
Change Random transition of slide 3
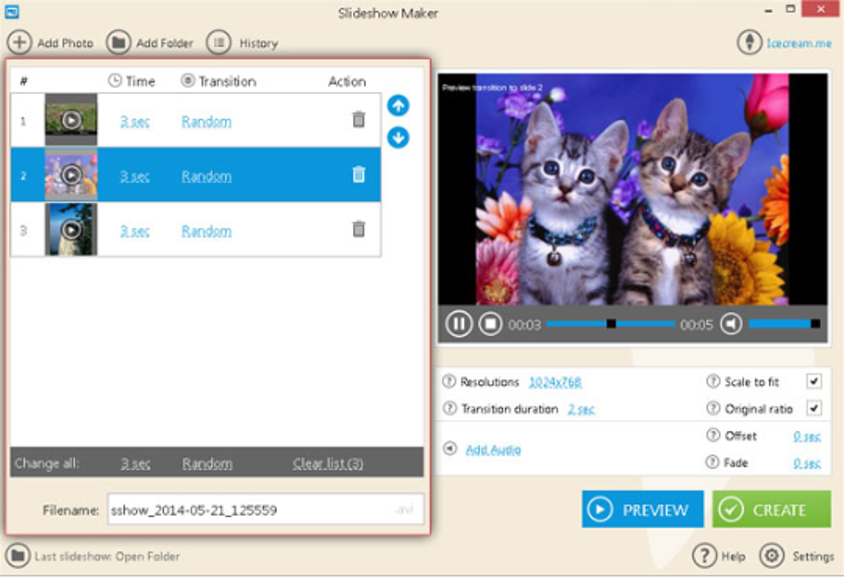click(207, 231)
